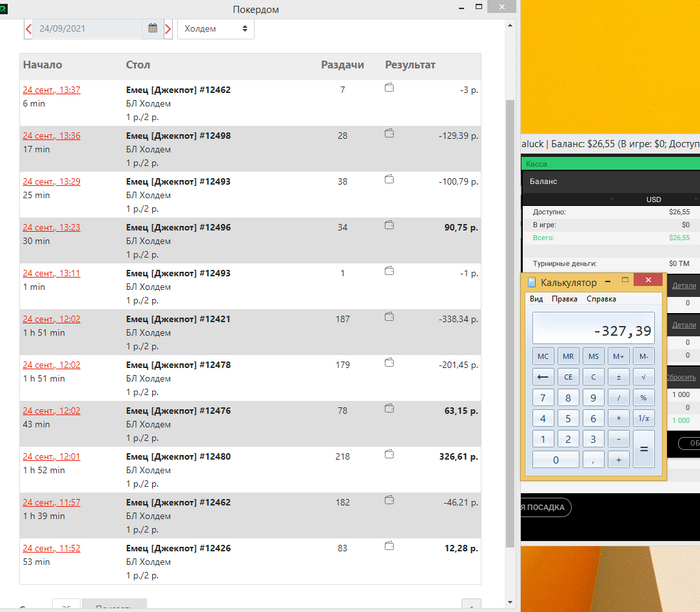Viewport: 700px width, 612px height.
Task: Open hand history icon for table #12476
Action: click(389, 408)
